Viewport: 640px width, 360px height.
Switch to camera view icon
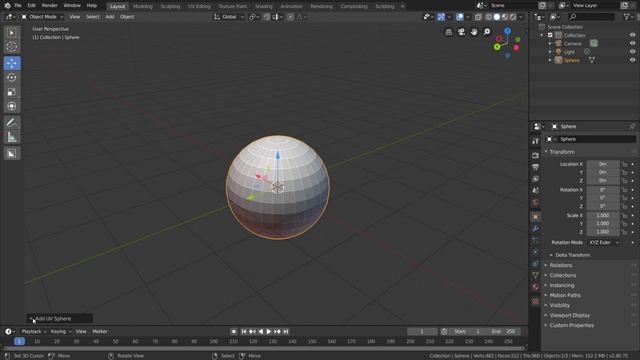click(x=461, y=32)
